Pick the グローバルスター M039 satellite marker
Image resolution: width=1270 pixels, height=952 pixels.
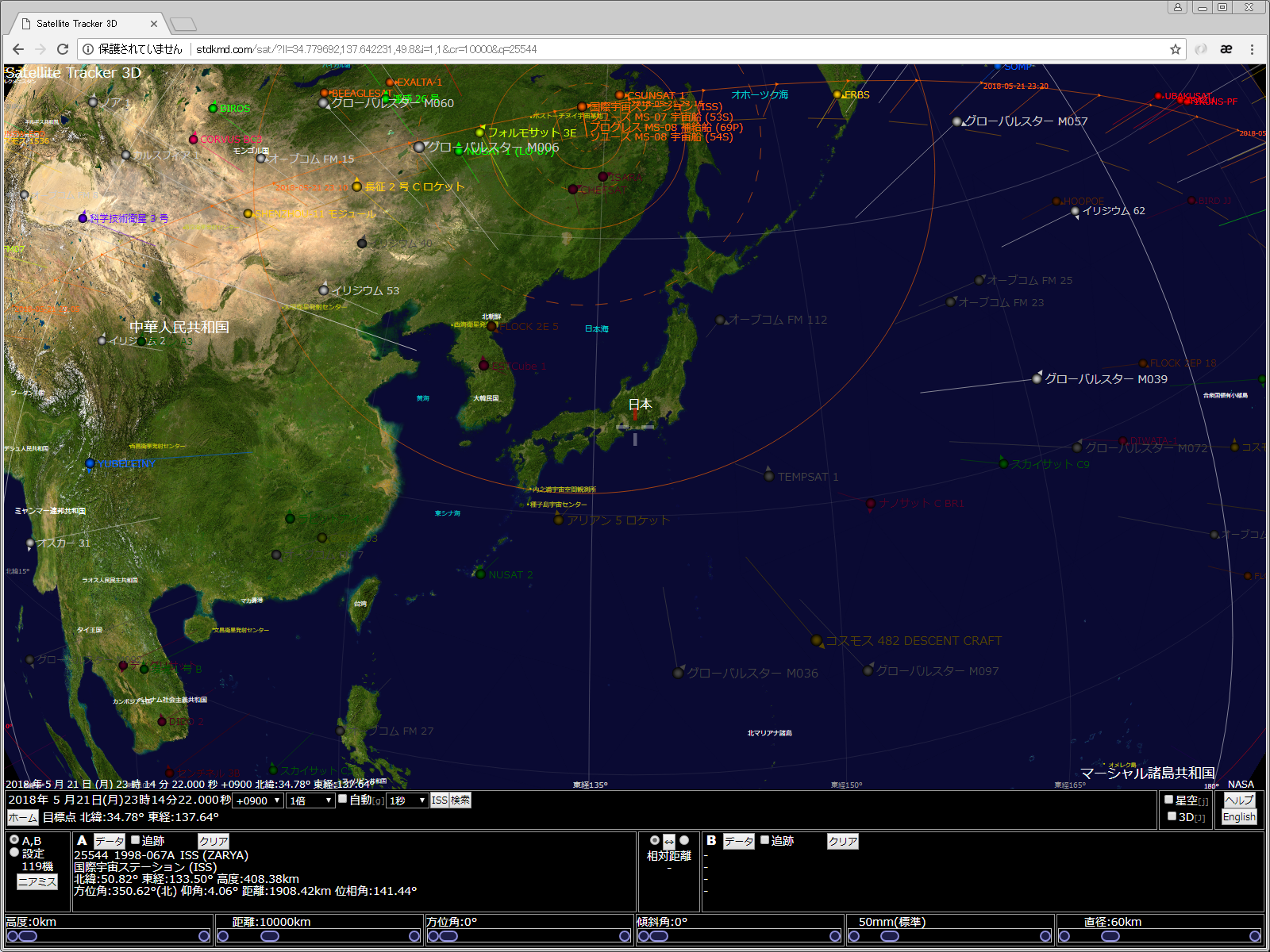[x=1037, y=378]
